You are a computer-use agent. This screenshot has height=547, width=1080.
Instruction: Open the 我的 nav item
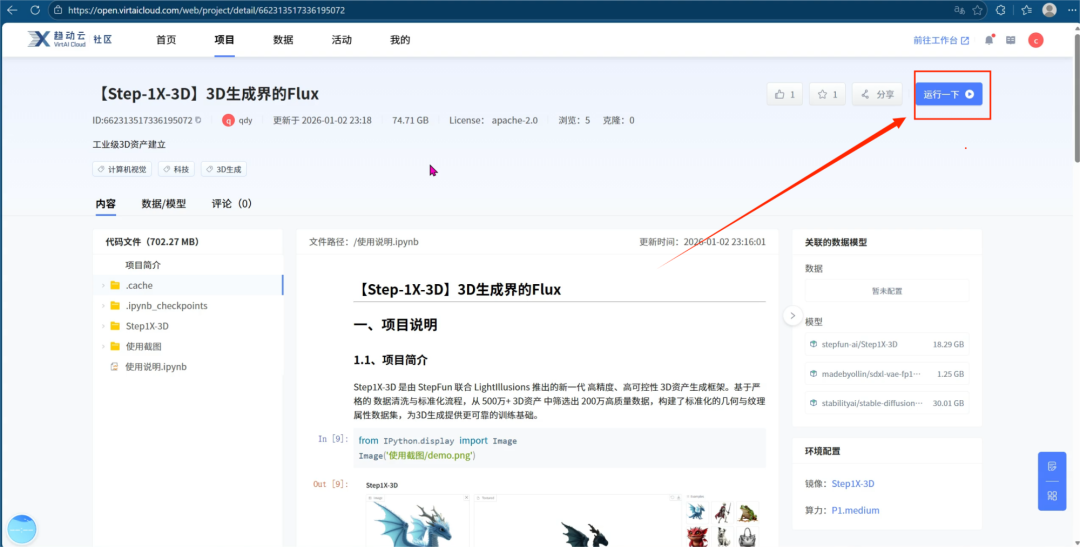pos(400,40)
